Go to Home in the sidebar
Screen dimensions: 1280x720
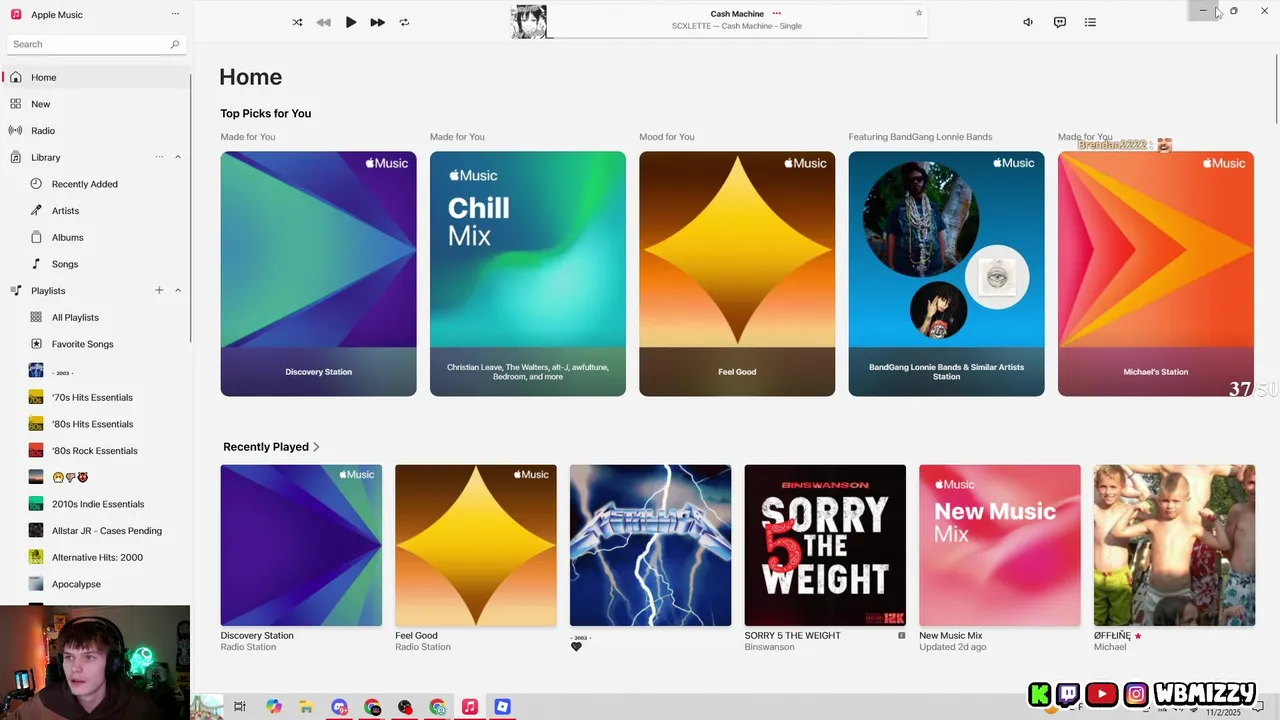[95, 77]
